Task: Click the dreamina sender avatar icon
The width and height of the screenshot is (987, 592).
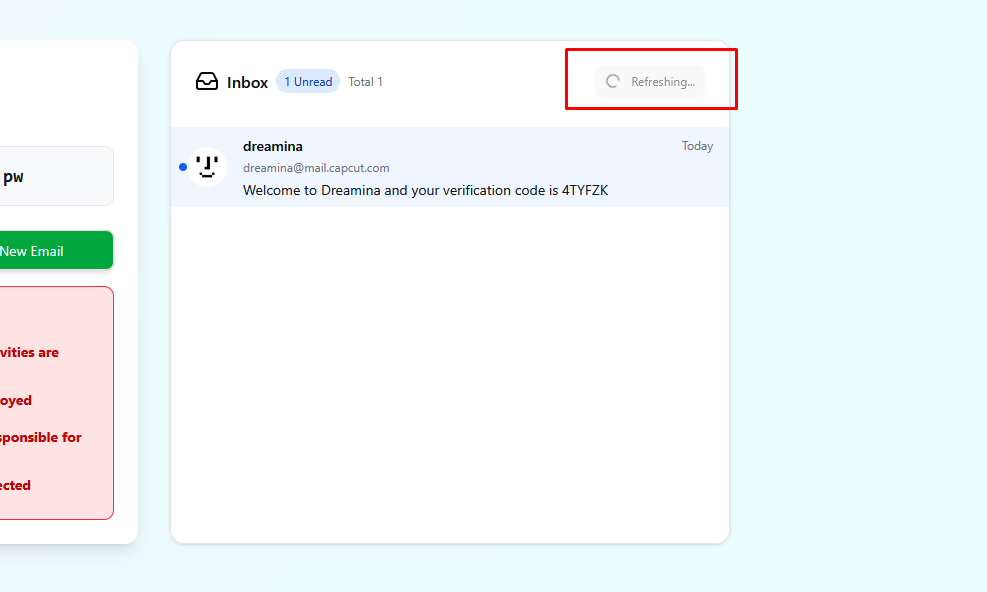Action: [x=207, y=166]
